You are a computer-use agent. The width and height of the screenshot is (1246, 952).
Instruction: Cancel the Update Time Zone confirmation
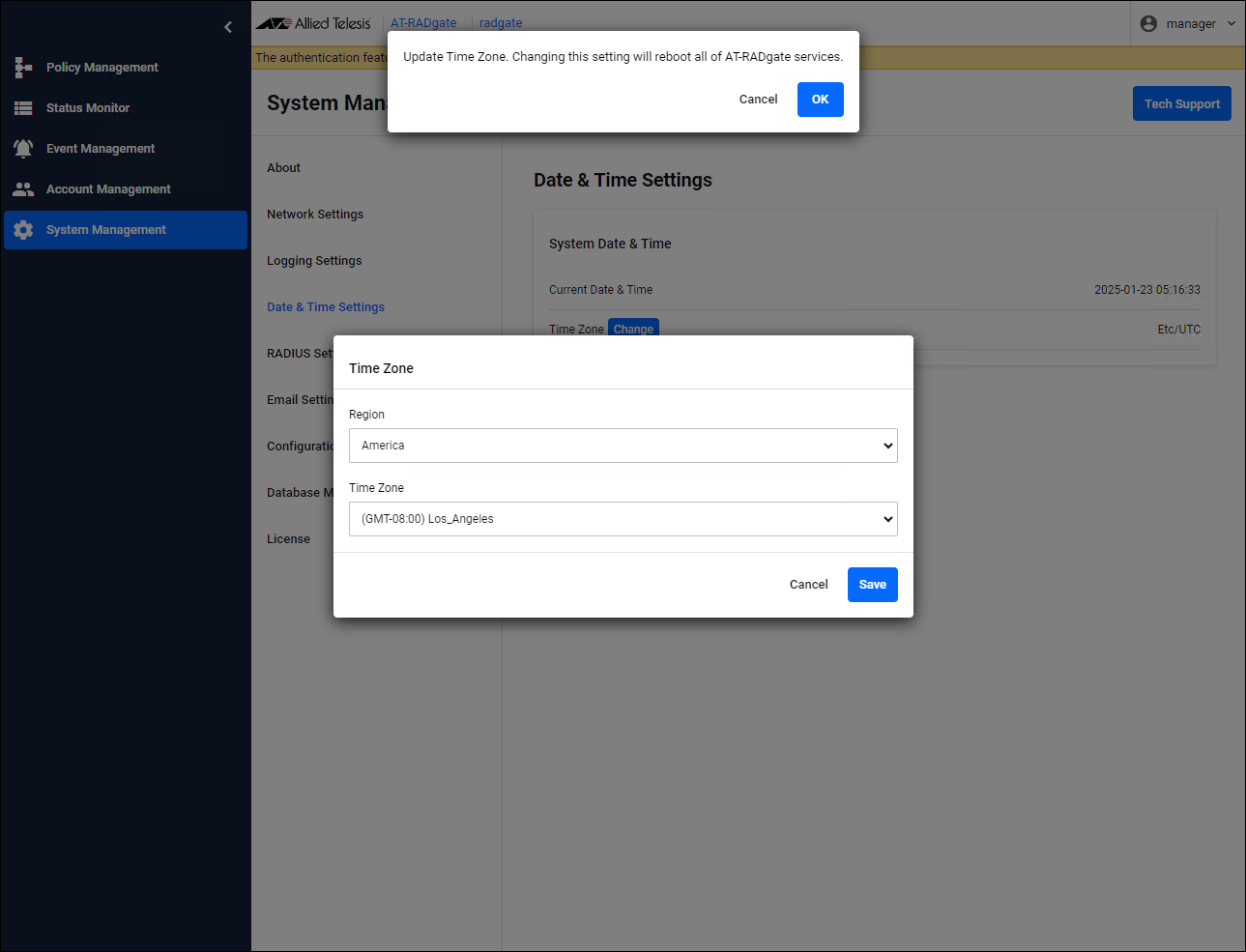[x=758, y=100]
